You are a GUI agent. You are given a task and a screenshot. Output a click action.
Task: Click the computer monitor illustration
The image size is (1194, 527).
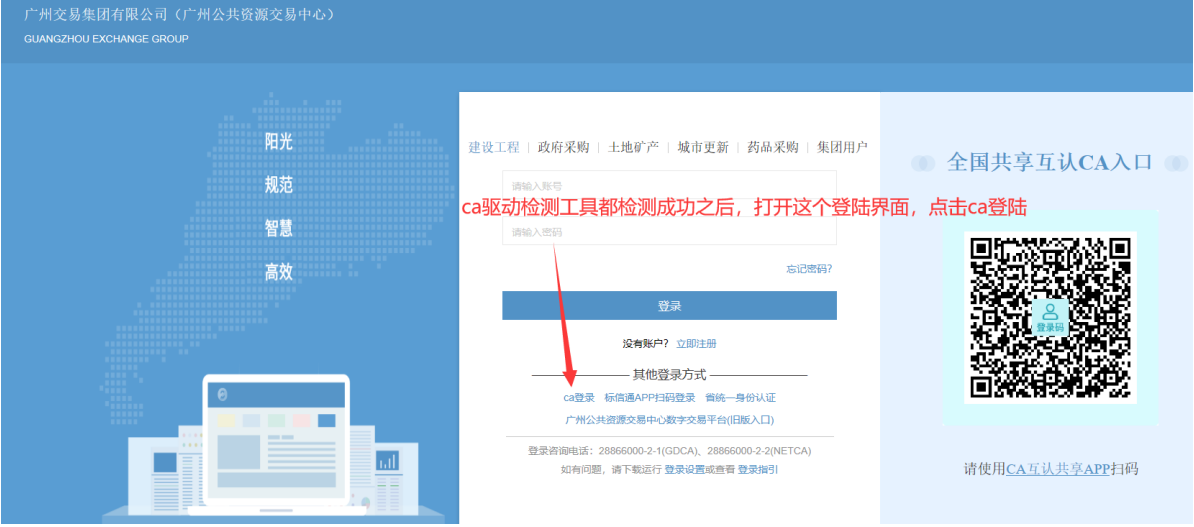click(x=277, y=441)
